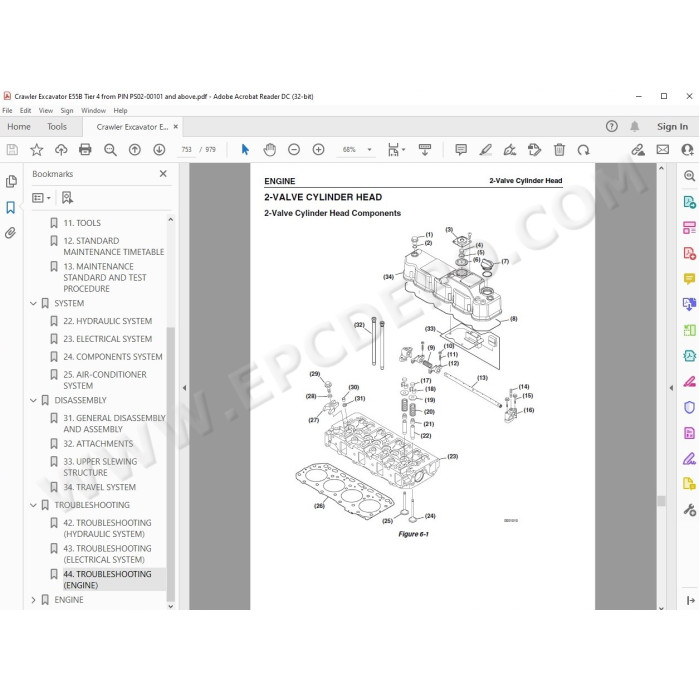Print the document with the printer icon
The height and width of the screenshot is (700, 700).
(x=85, y=150)
